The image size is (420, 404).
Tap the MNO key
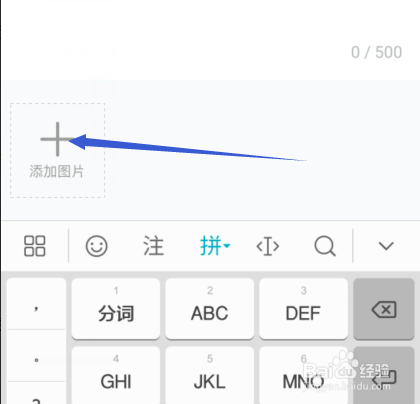point(303,375)
